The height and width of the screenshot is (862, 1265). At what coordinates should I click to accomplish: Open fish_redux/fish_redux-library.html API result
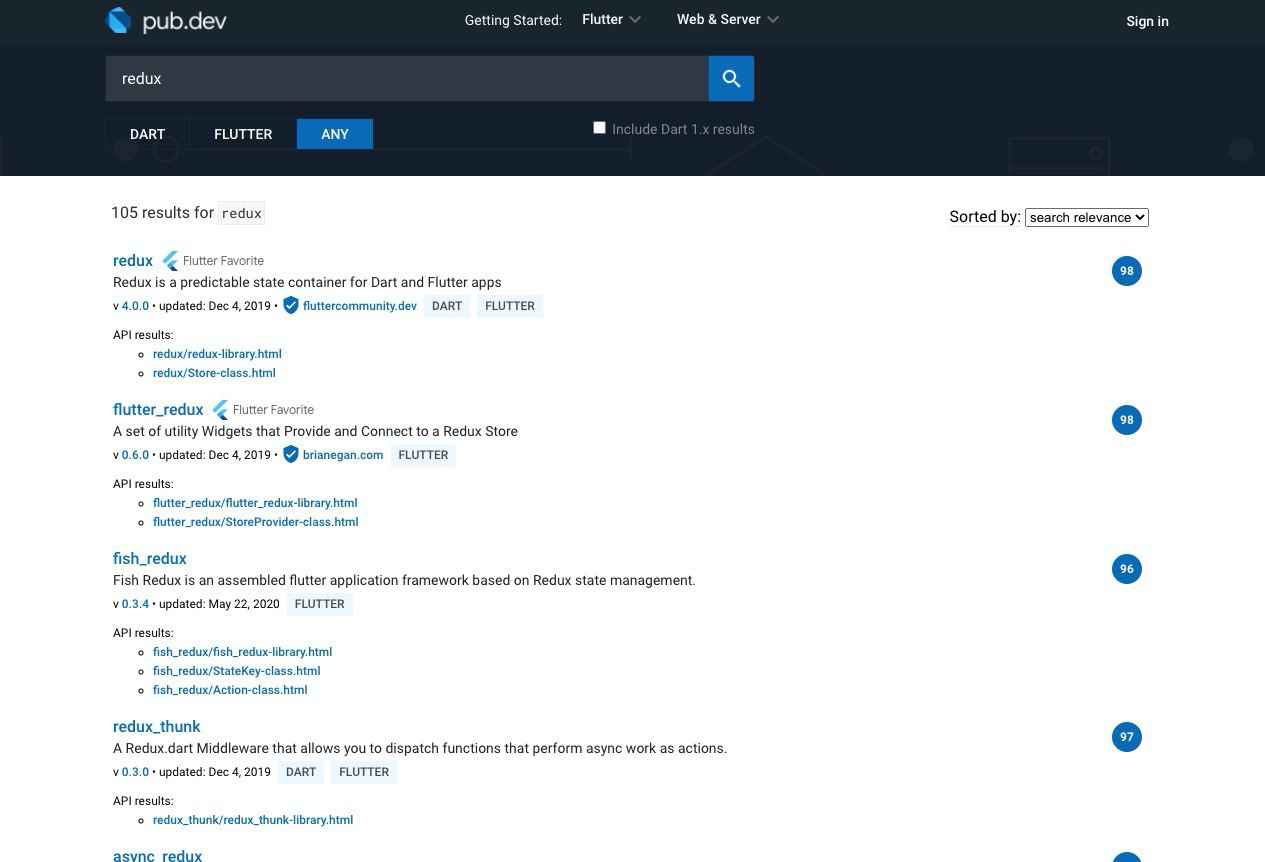pos(242,652)
